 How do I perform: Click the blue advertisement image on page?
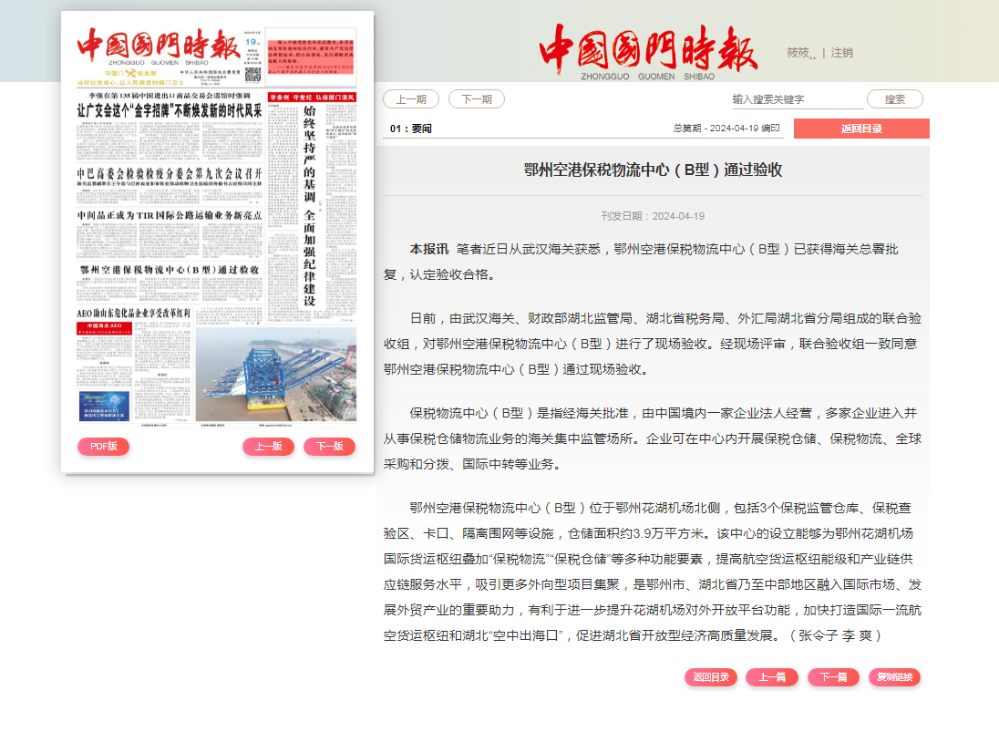[x=104, y=406]
